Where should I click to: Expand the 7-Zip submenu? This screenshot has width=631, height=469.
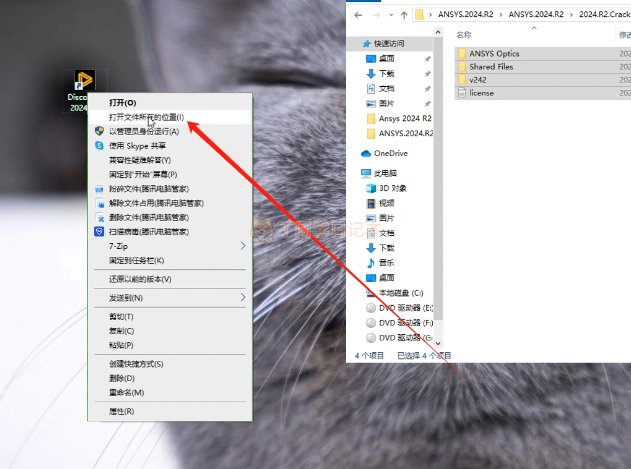coord(170,246)
